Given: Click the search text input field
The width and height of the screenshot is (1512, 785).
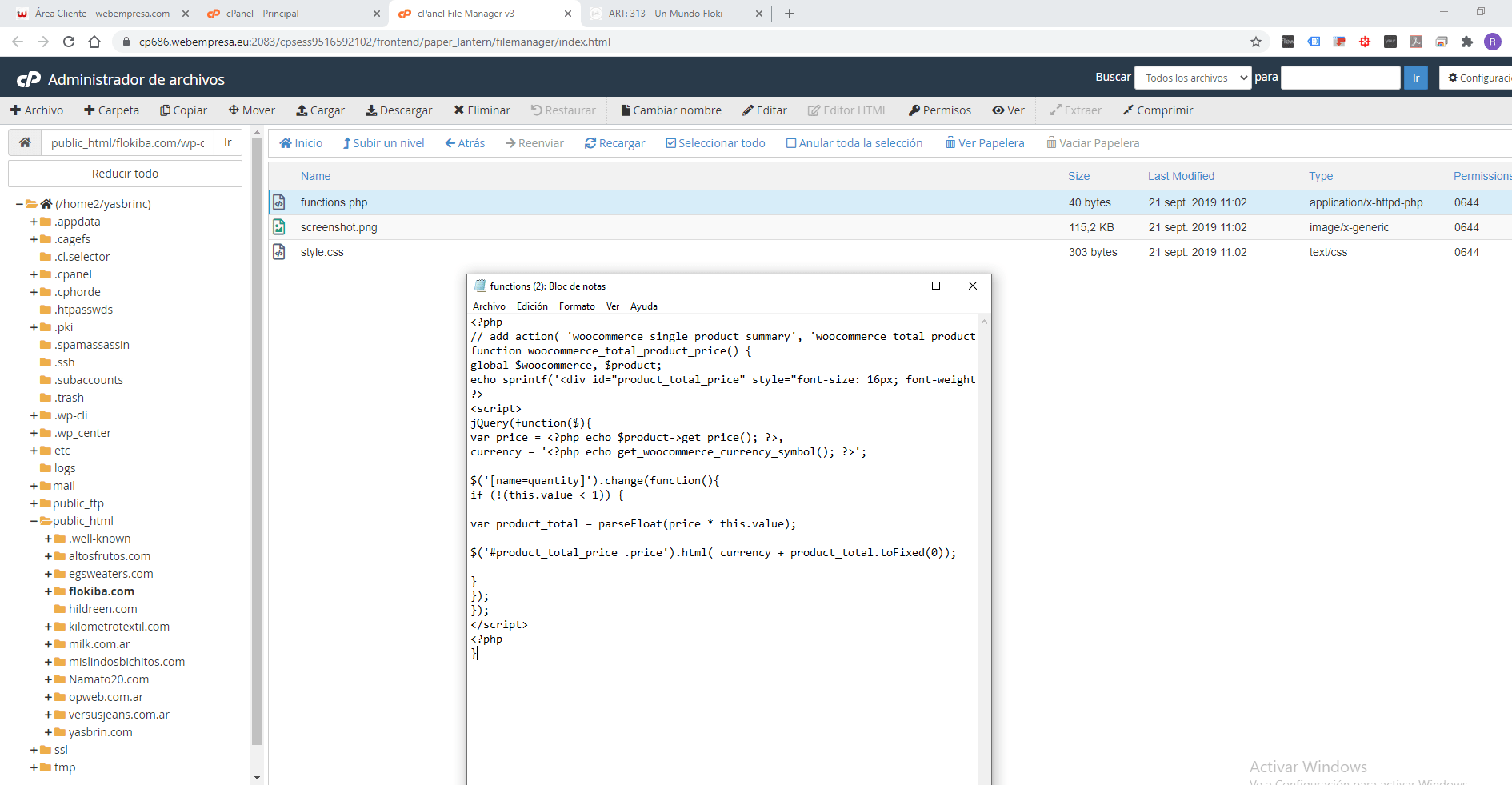Looking at the screenshot, I should tap(1341, 78).
